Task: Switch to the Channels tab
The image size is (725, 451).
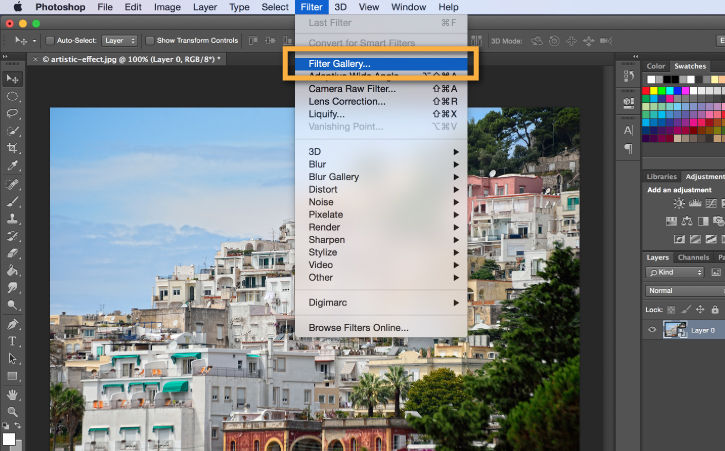Action: pyautogui.click(x=693, y=257)
